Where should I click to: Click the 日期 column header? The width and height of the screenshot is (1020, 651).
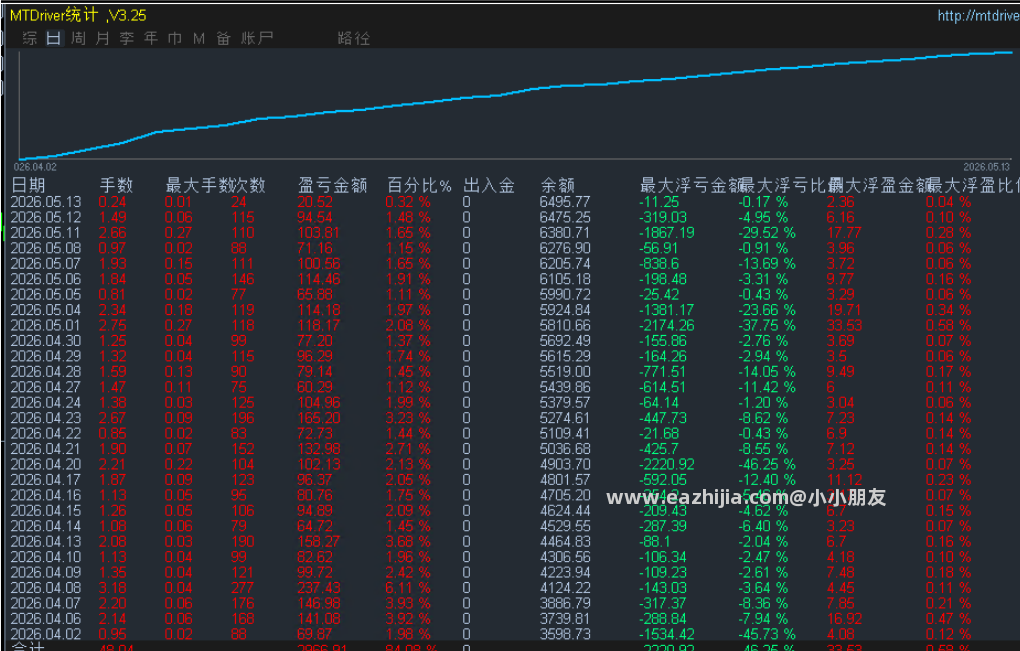pos(29,185)
